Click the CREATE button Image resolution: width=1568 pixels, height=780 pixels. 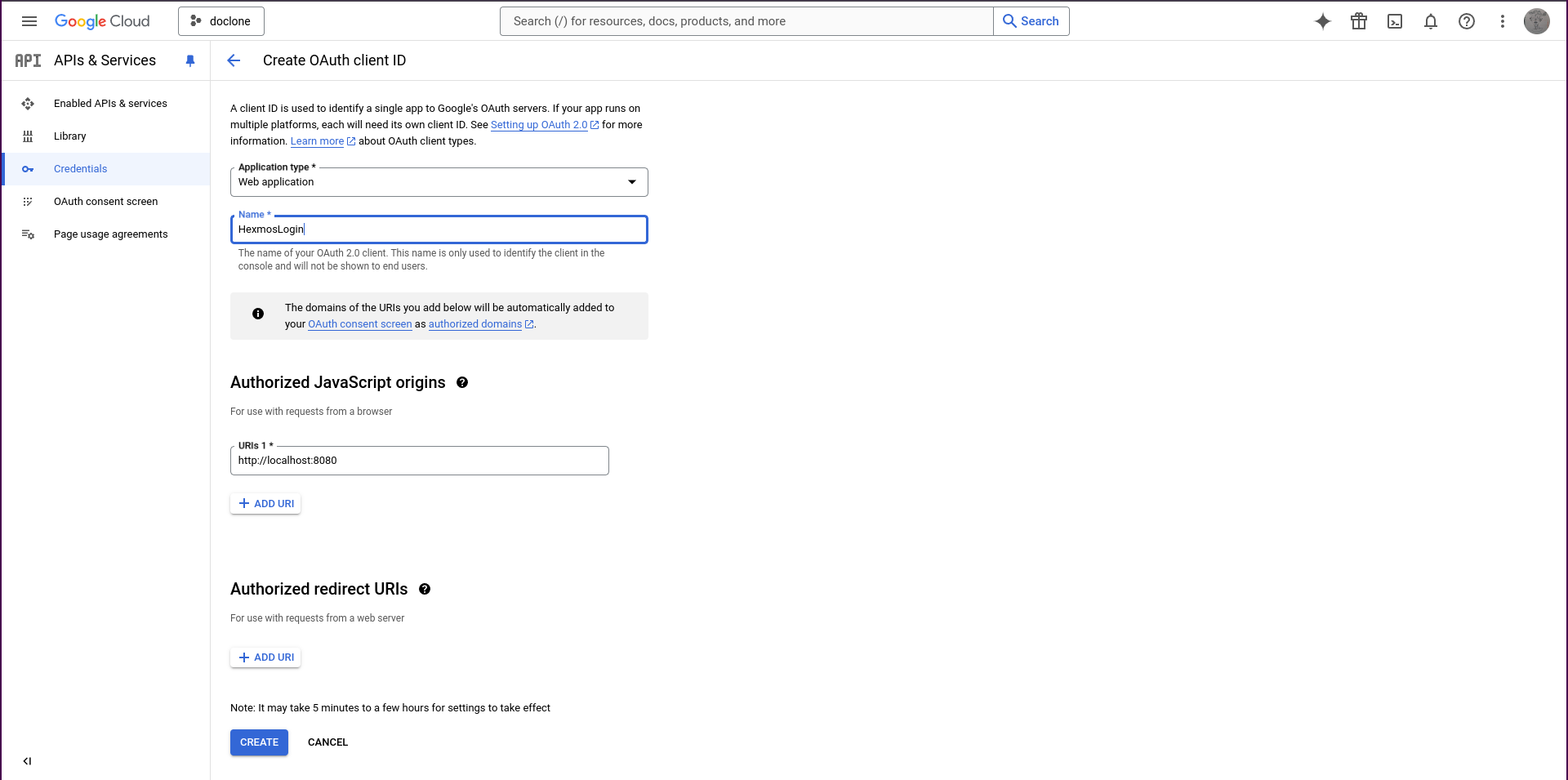click(x=259, y=742)
